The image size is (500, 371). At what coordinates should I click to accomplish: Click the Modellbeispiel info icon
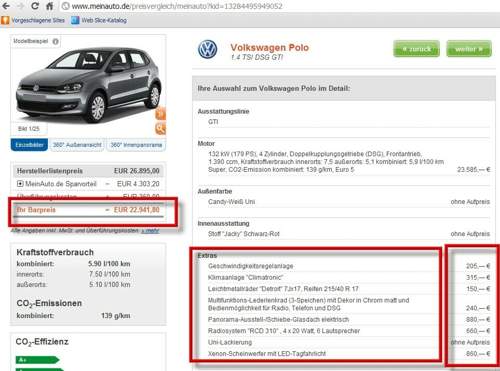(56, 41)
